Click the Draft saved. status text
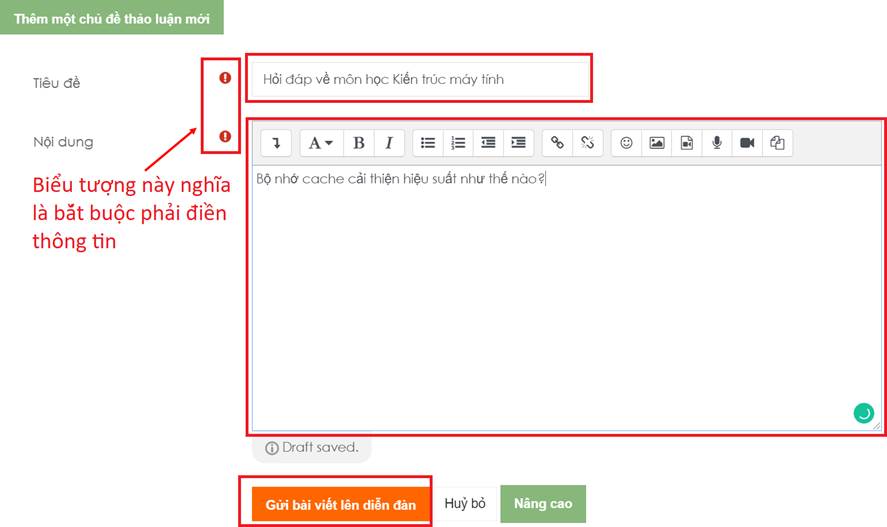Viewport: 887px width, 527px height. 320,447
